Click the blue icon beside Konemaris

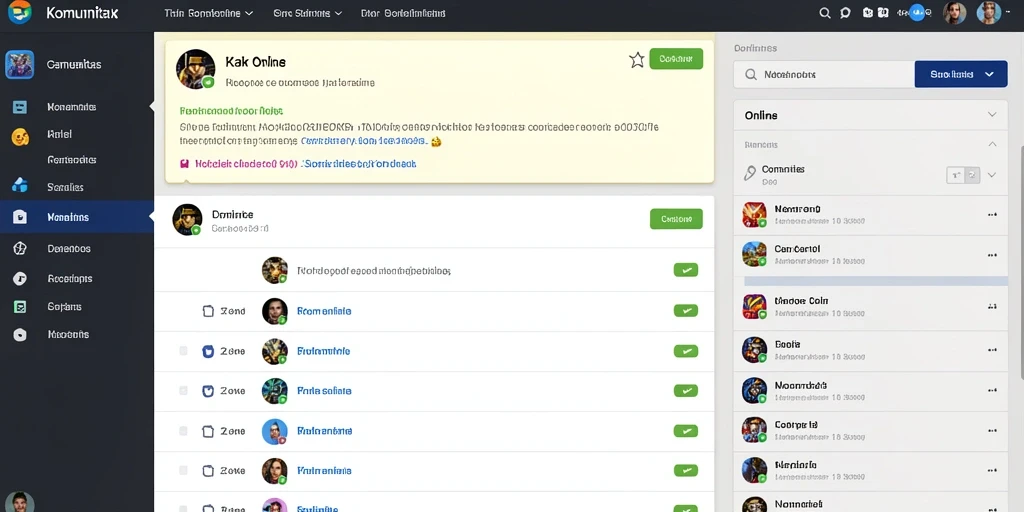point(20,107)
